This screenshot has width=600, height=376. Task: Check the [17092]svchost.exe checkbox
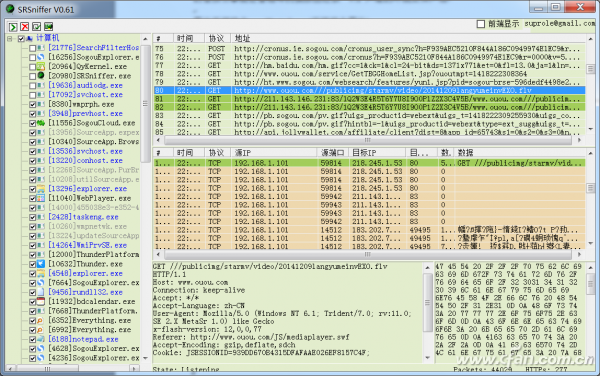click(x=33, y=95)
